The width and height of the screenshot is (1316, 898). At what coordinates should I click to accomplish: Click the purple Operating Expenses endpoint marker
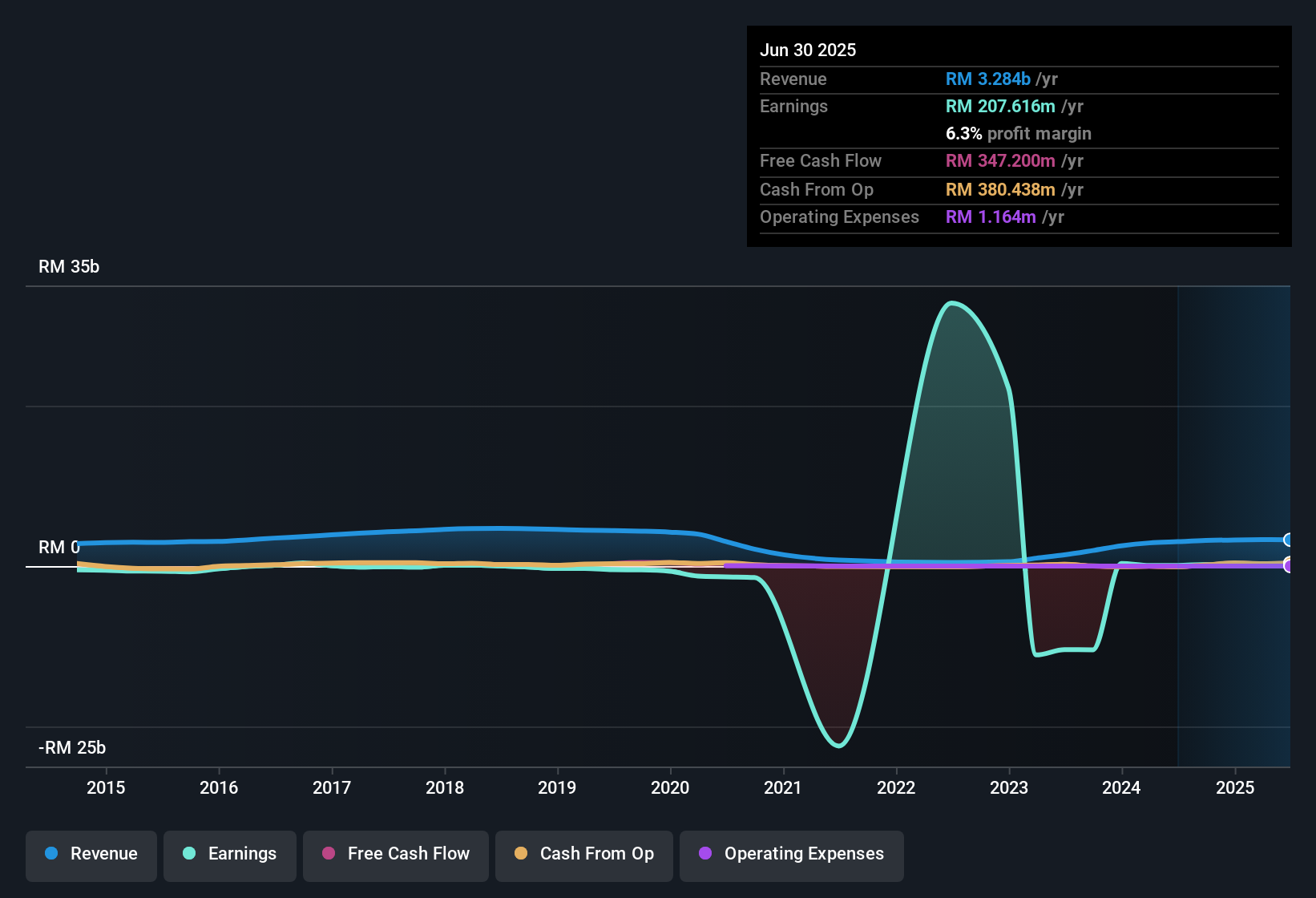pyautogui.click(x=1289, y=566)
